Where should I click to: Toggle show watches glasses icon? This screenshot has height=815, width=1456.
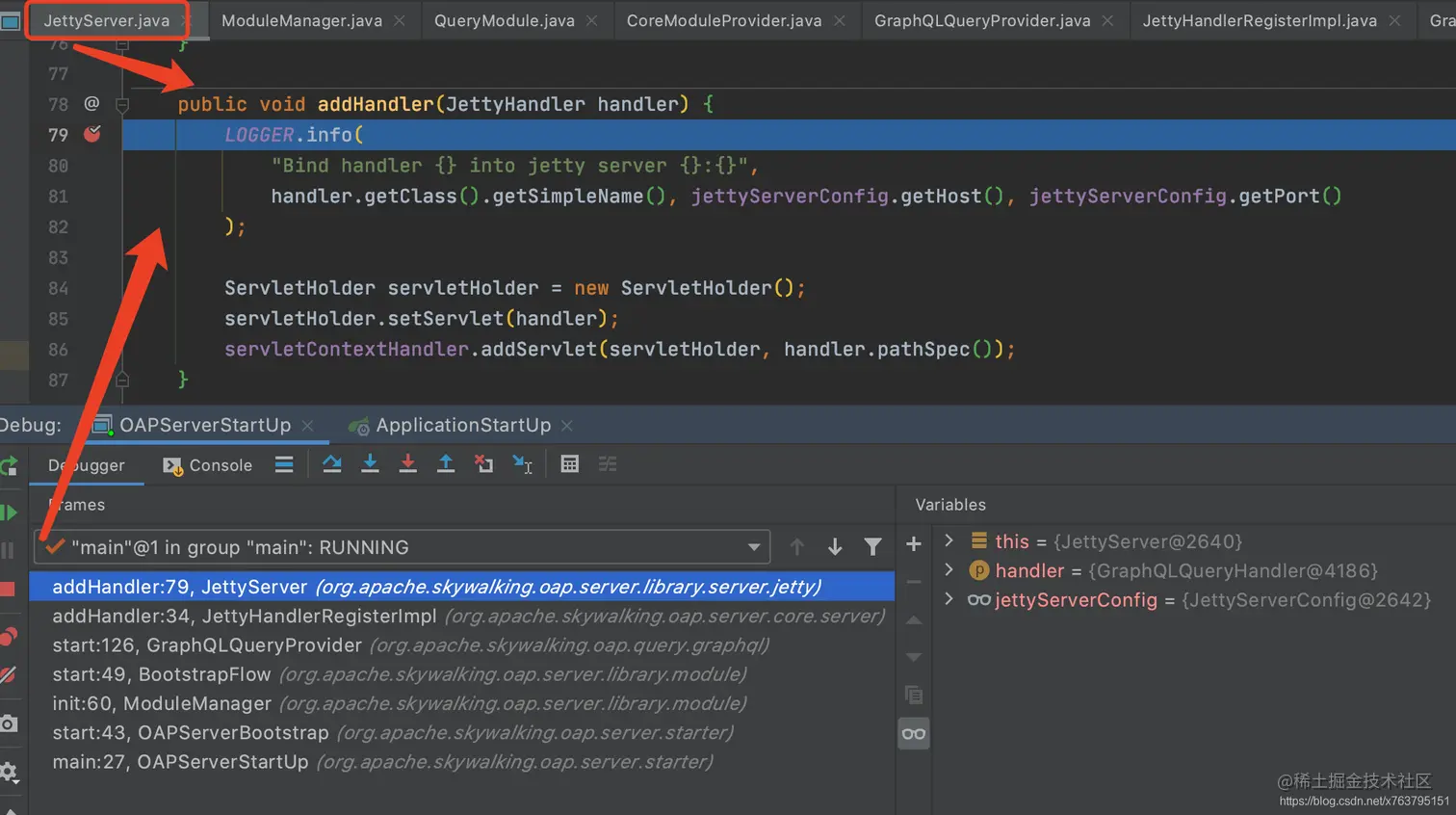point(914,734)
